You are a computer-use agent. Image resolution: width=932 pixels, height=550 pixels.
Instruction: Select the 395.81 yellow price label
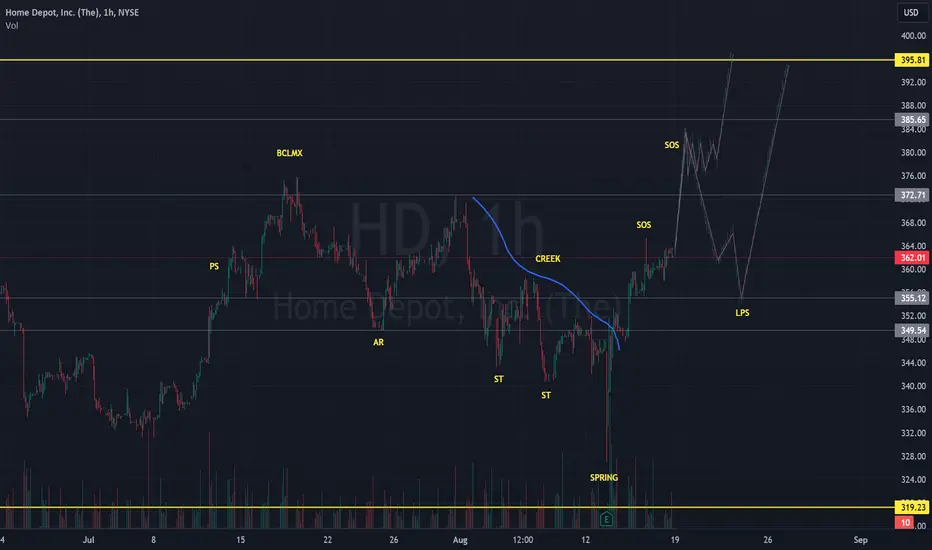click(x=912, y=60)
